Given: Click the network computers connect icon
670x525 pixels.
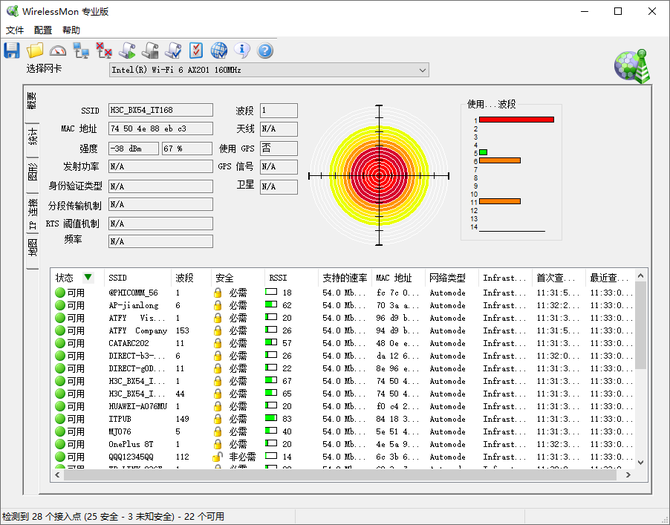Looking at the screenshot, I should (82, 50).
